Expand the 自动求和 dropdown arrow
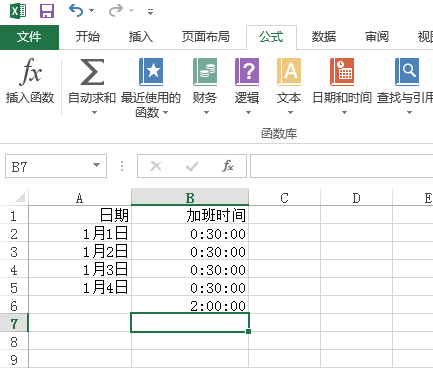This screenshot has height=368, width=433. click(x=94, y=113)
